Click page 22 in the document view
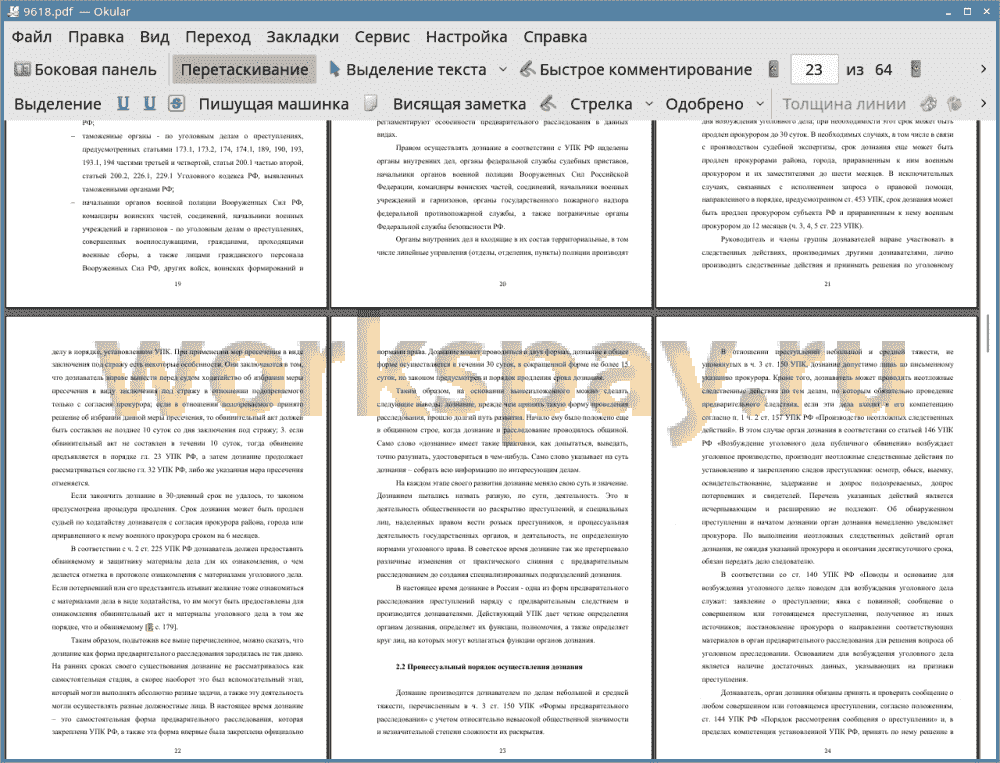The width and height of the screenshot is (1000, 763). [166, 538]
